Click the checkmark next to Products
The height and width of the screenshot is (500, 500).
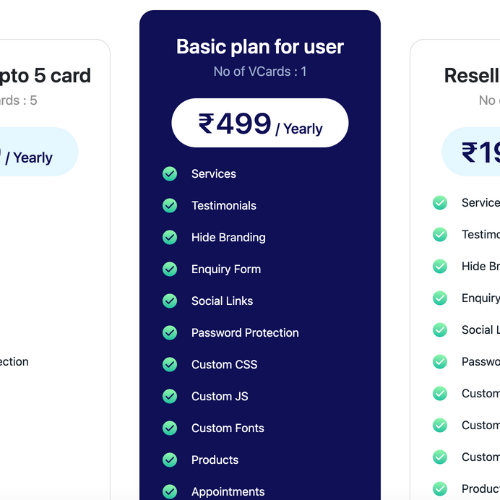point(170,460)
